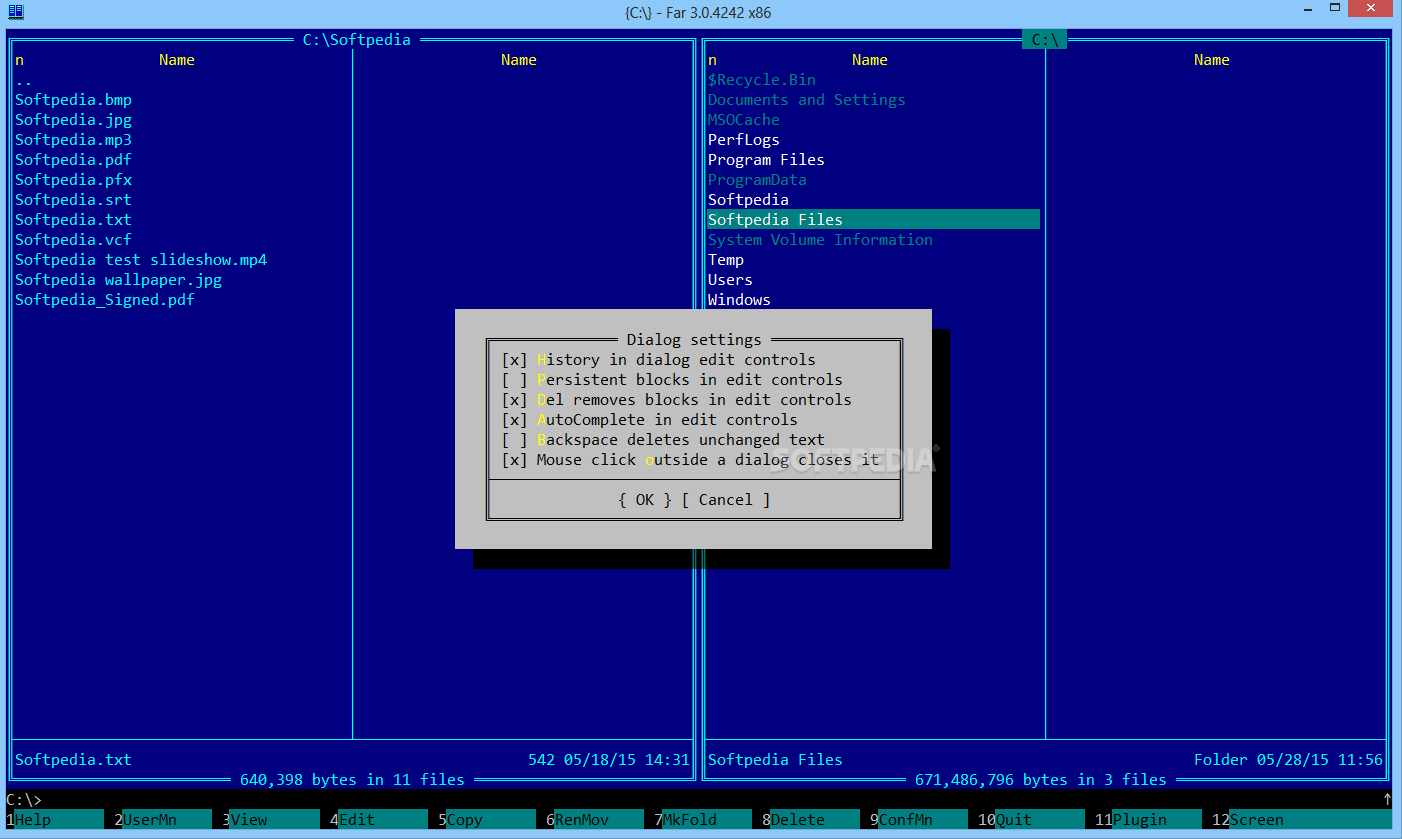The image size is (1402, 839).
Task: Select Softpedia test slideshow.mp4
Action: pos(141,260)
